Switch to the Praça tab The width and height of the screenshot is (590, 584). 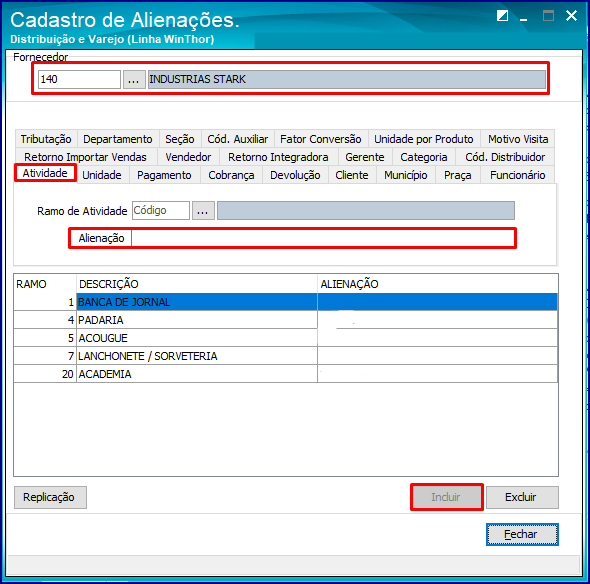tap(458, 175)
